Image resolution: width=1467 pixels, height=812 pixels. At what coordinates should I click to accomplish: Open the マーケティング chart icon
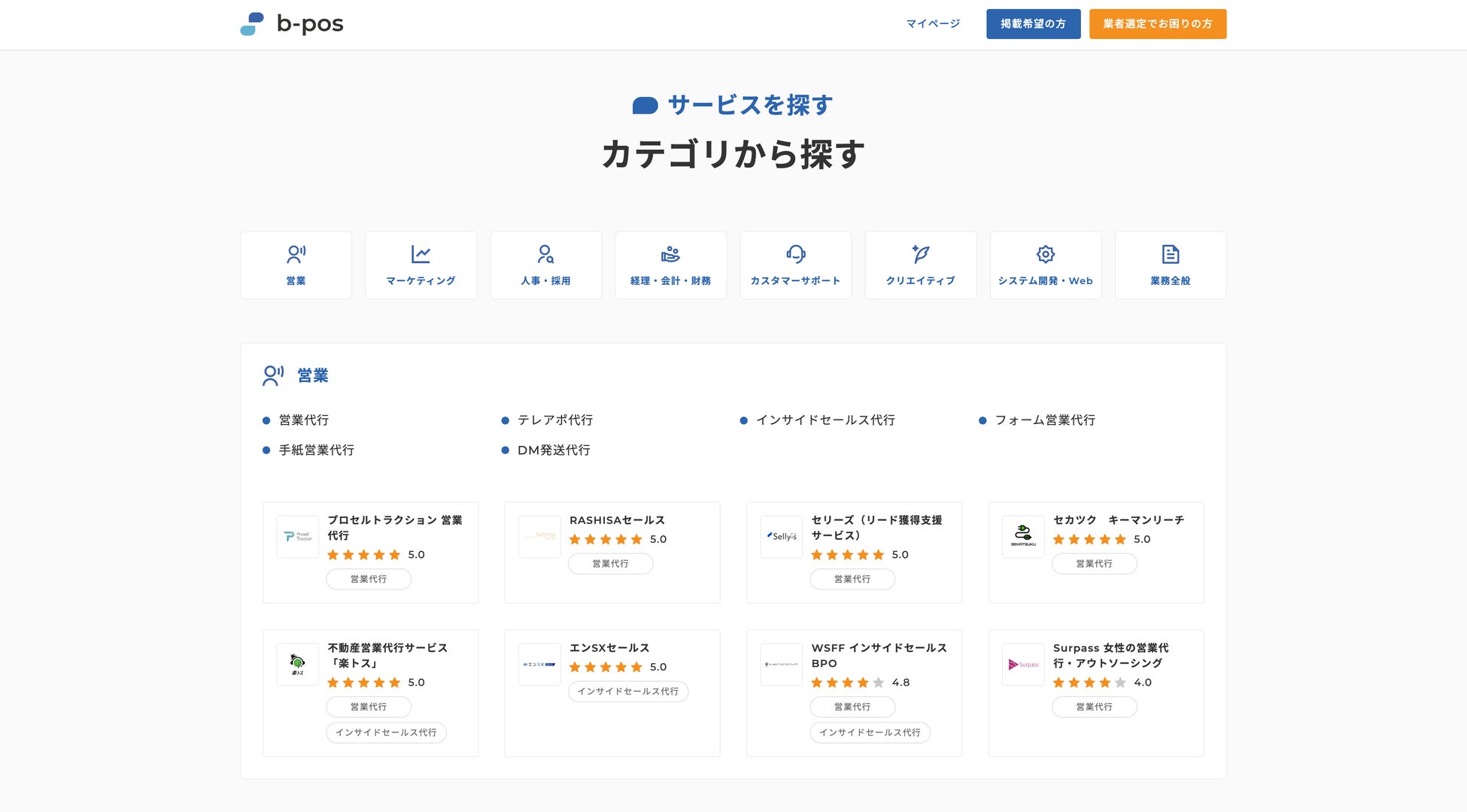pos(421,254)
